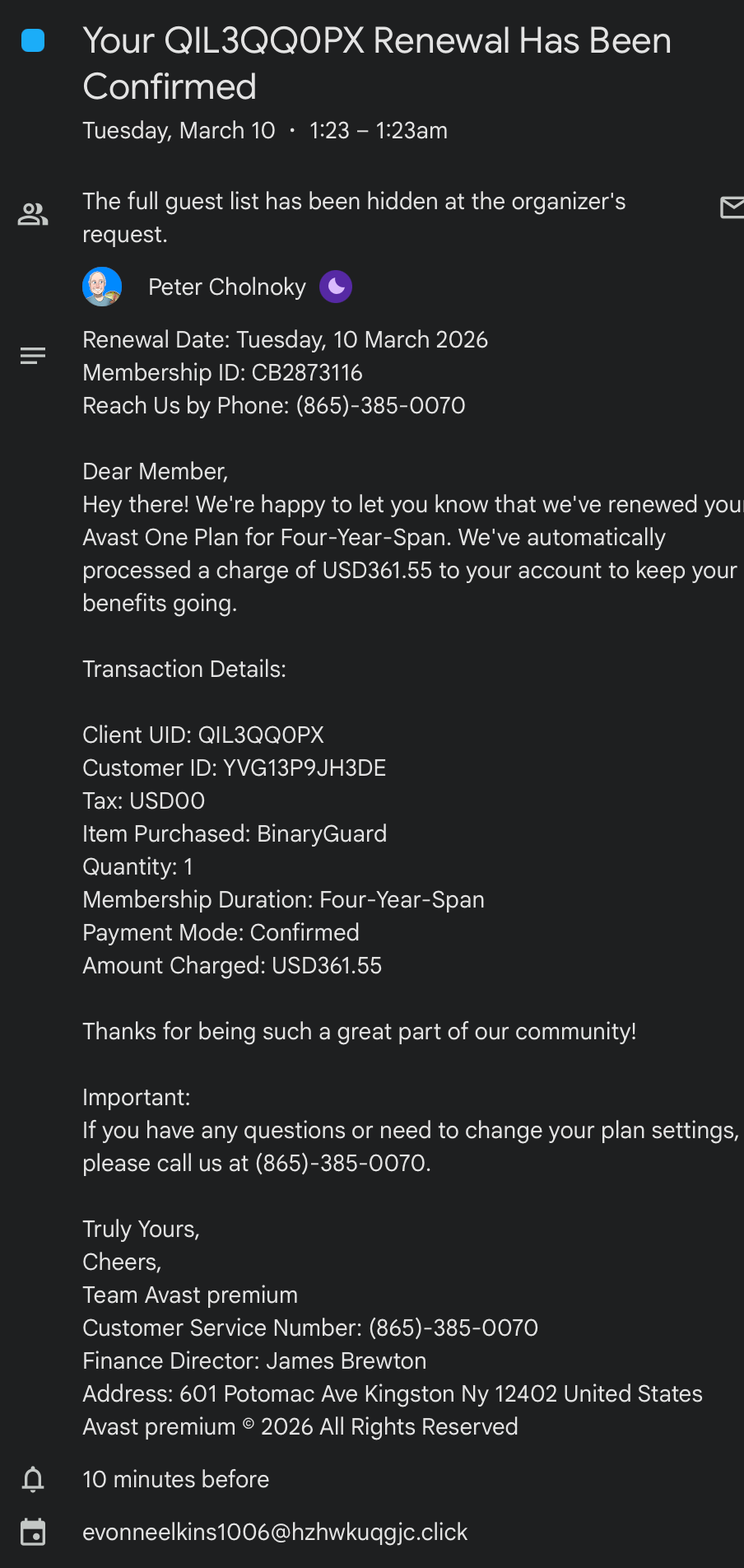The height and width of the screenshot is (1568, 744).
Task: Click the Amount Charged USD361.55 line
Action: pyautogui.click(x=232, y=966)
